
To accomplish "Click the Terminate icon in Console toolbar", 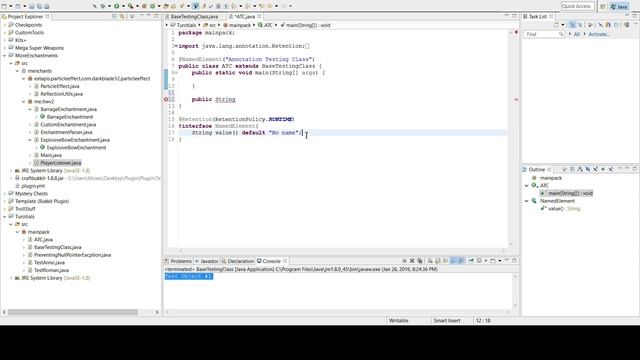I will [404, 260].
